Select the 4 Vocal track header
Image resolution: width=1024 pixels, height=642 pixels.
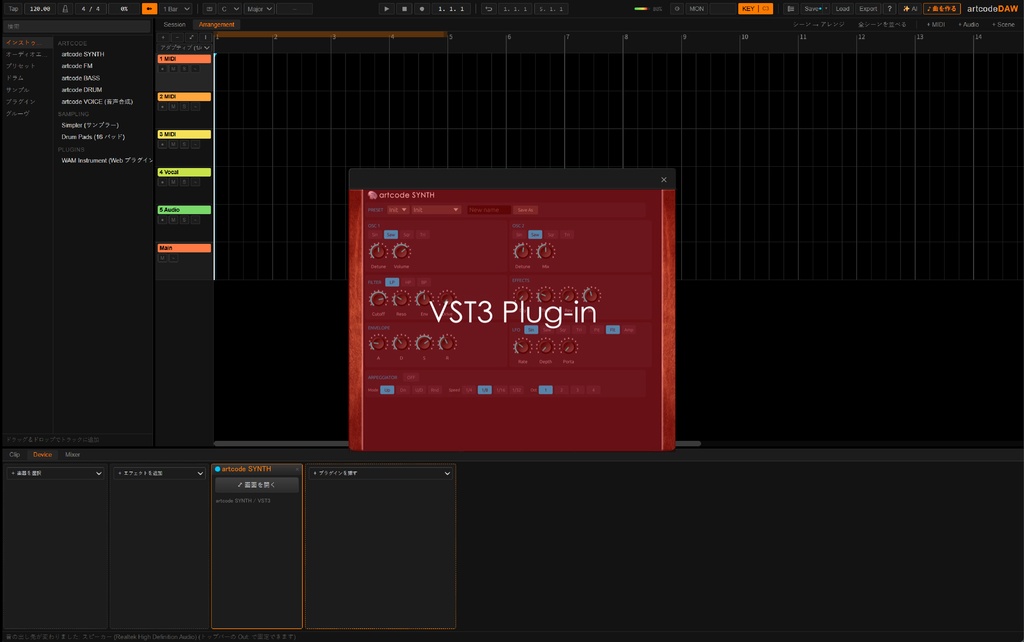point(184,172)
